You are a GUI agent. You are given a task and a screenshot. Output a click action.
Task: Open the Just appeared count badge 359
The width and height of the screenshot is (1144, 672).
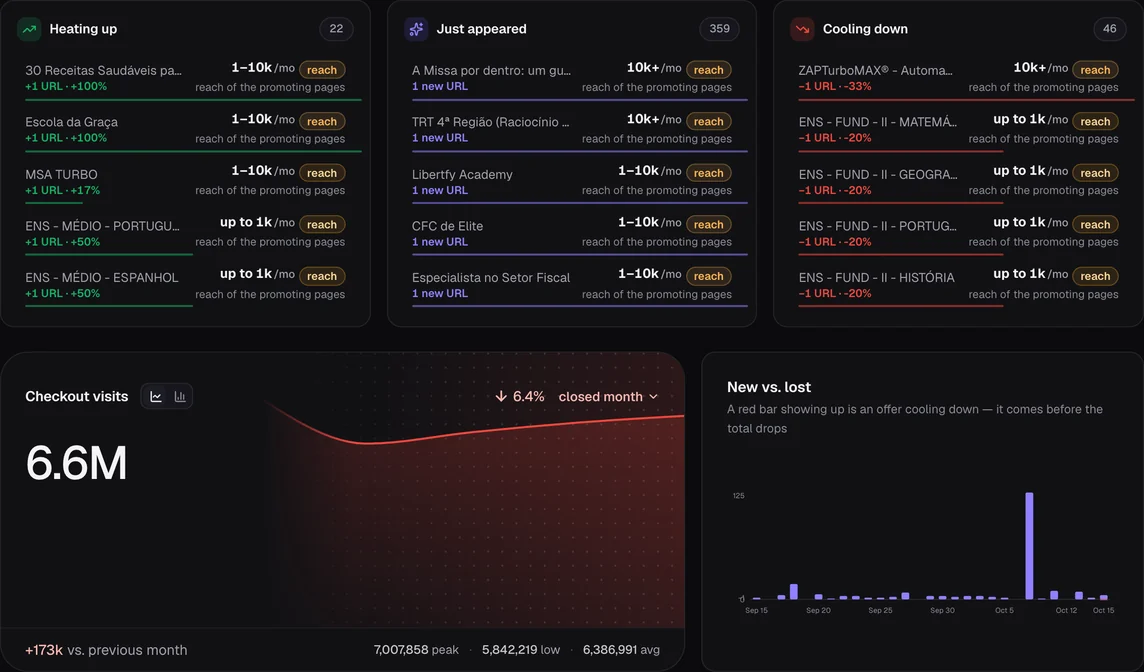click(x=719, y=28)
